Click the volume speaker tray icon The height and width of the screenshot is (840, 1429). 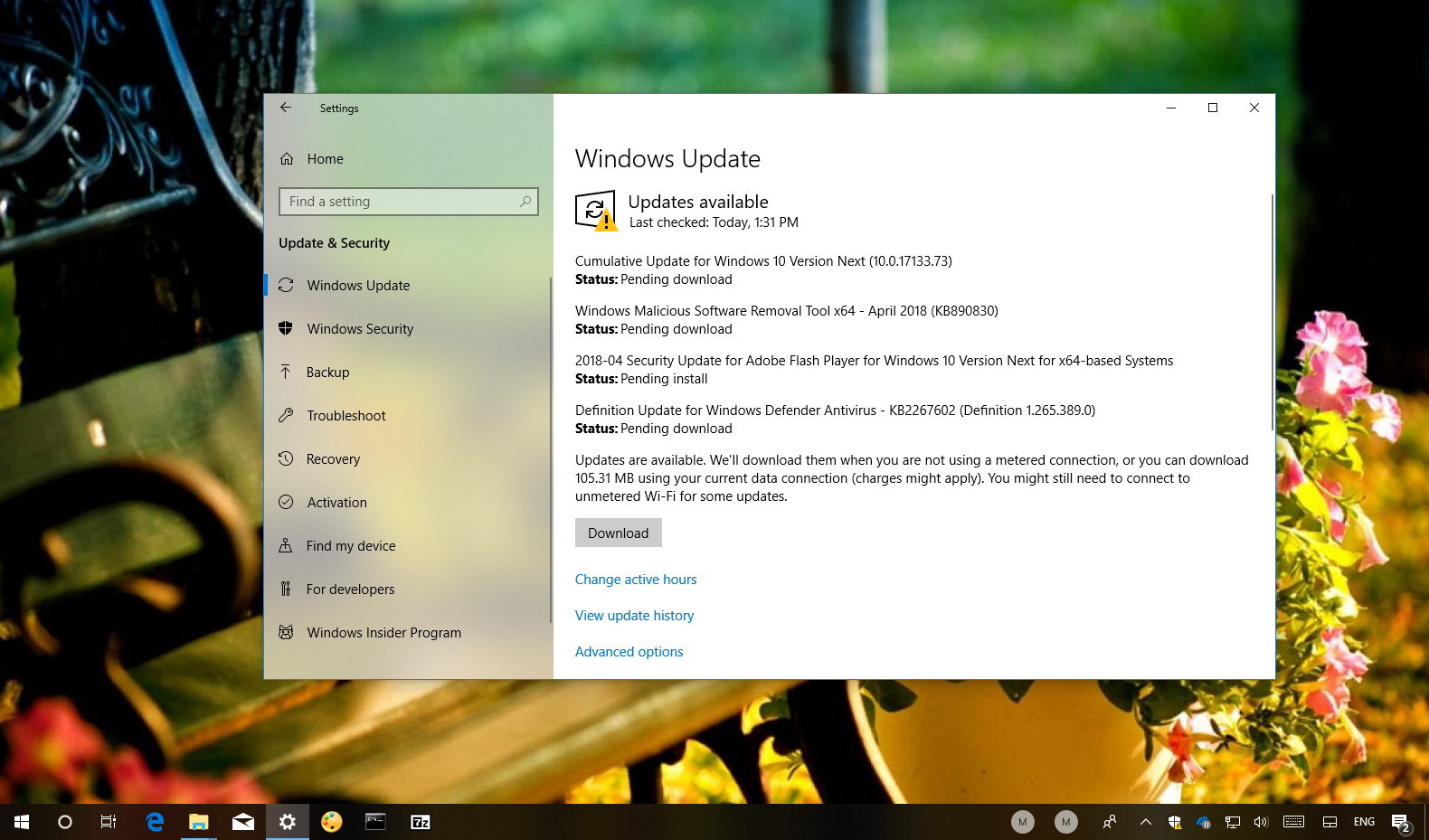click(1261, 822)
